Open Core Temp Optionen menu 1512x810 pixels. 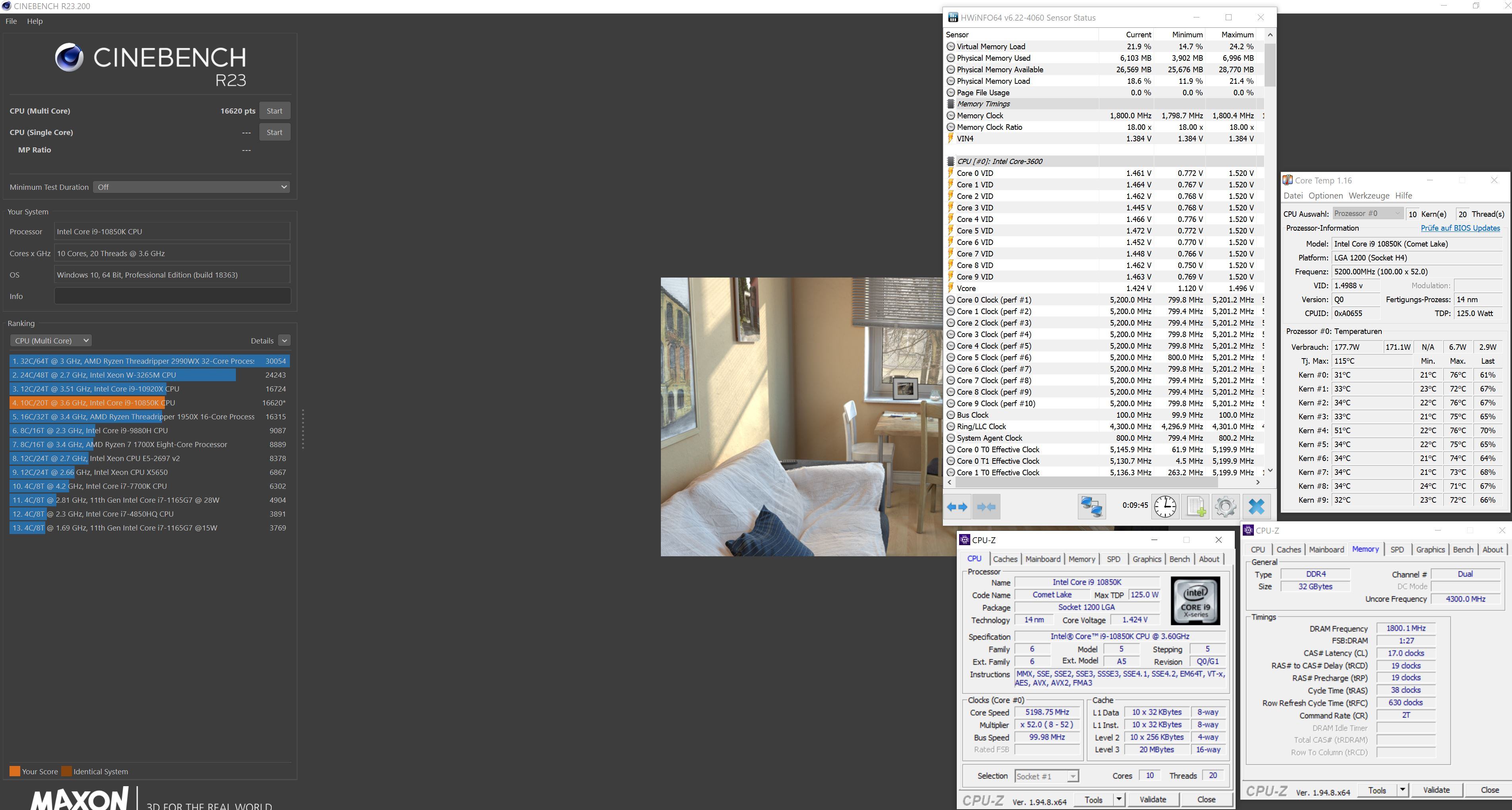pos(1325,195)
